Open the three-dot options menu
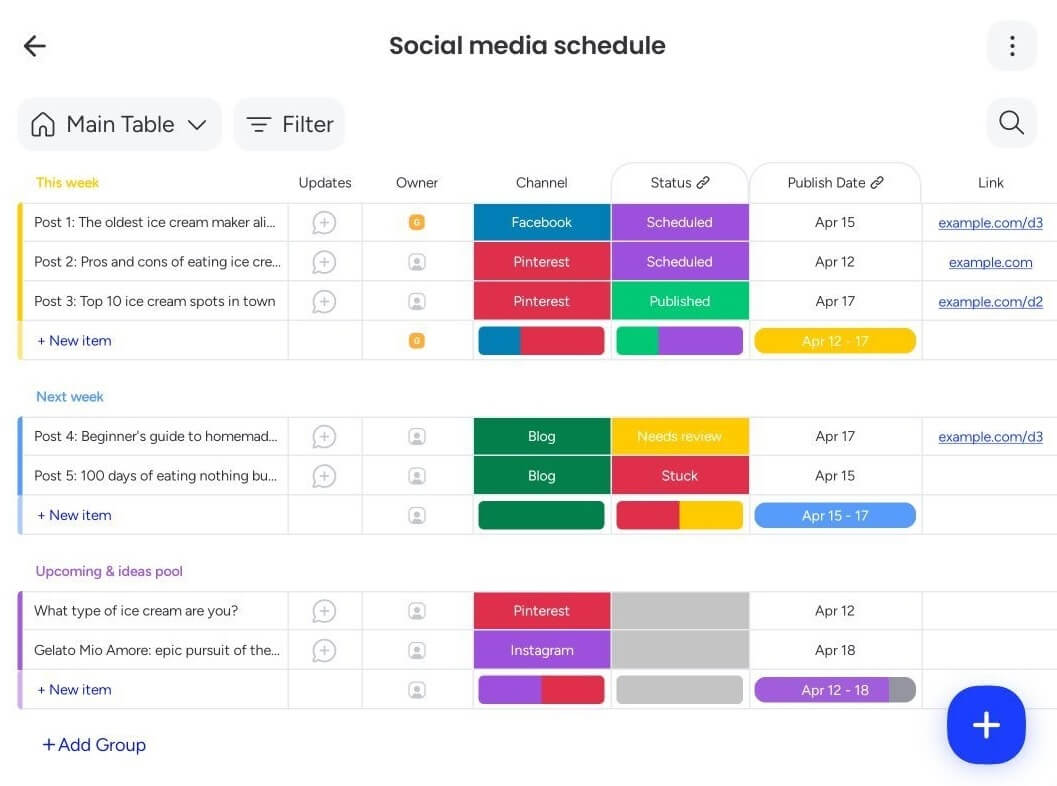Screen dimensions: 1057x786 [1011, 46]
